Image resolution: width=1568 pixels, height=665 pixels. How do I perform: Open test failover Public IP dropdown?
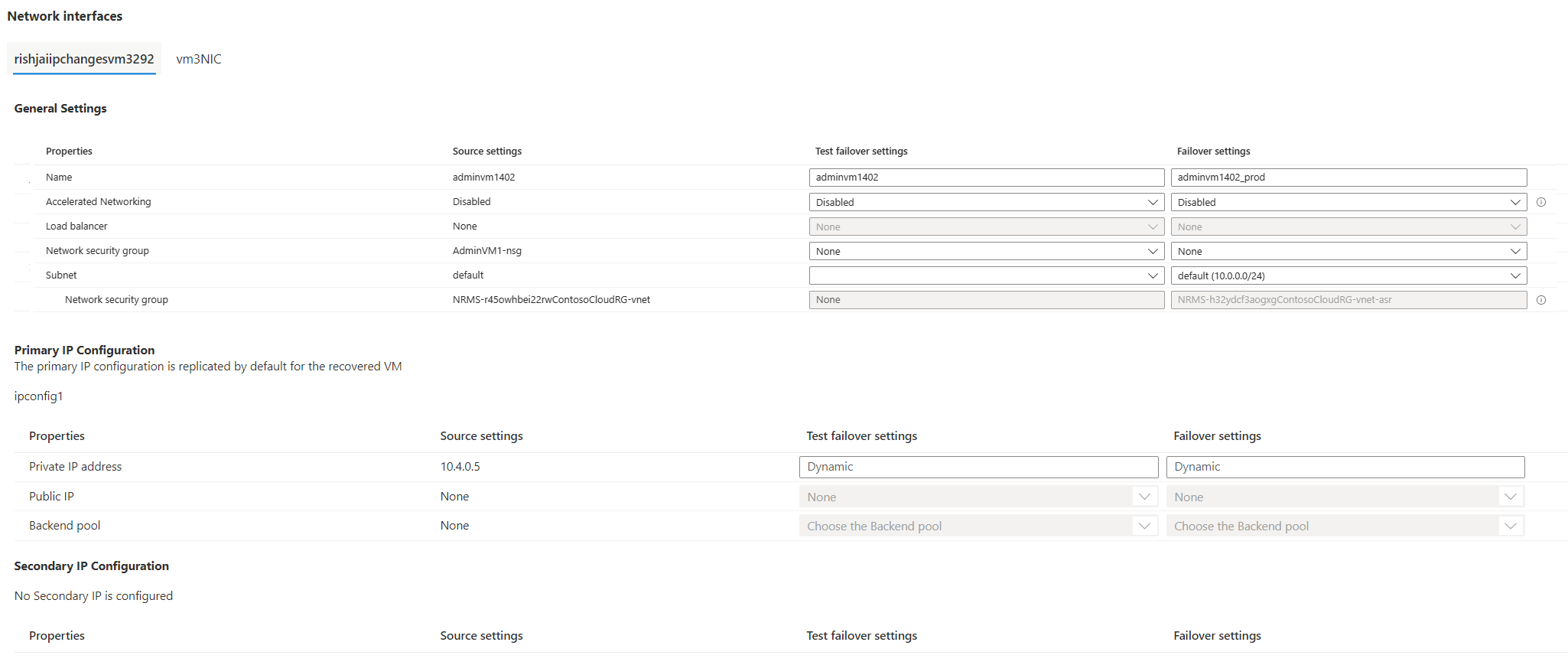(978, 497)
